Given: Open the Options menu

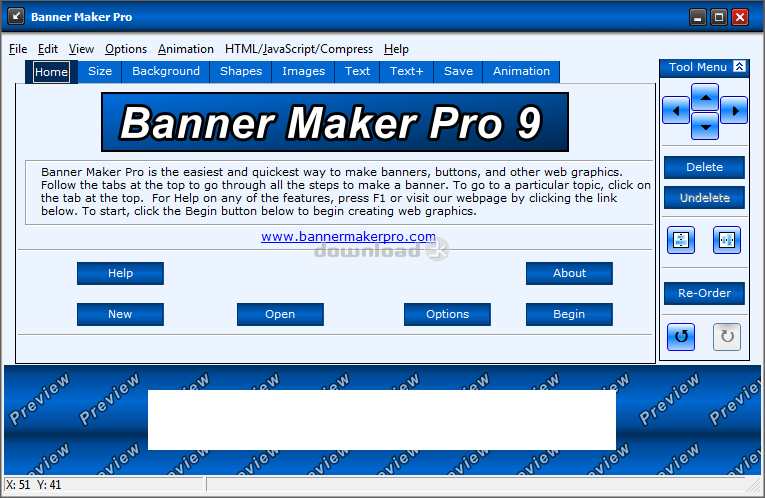Looking at the screenshot, I should point(126,49).
